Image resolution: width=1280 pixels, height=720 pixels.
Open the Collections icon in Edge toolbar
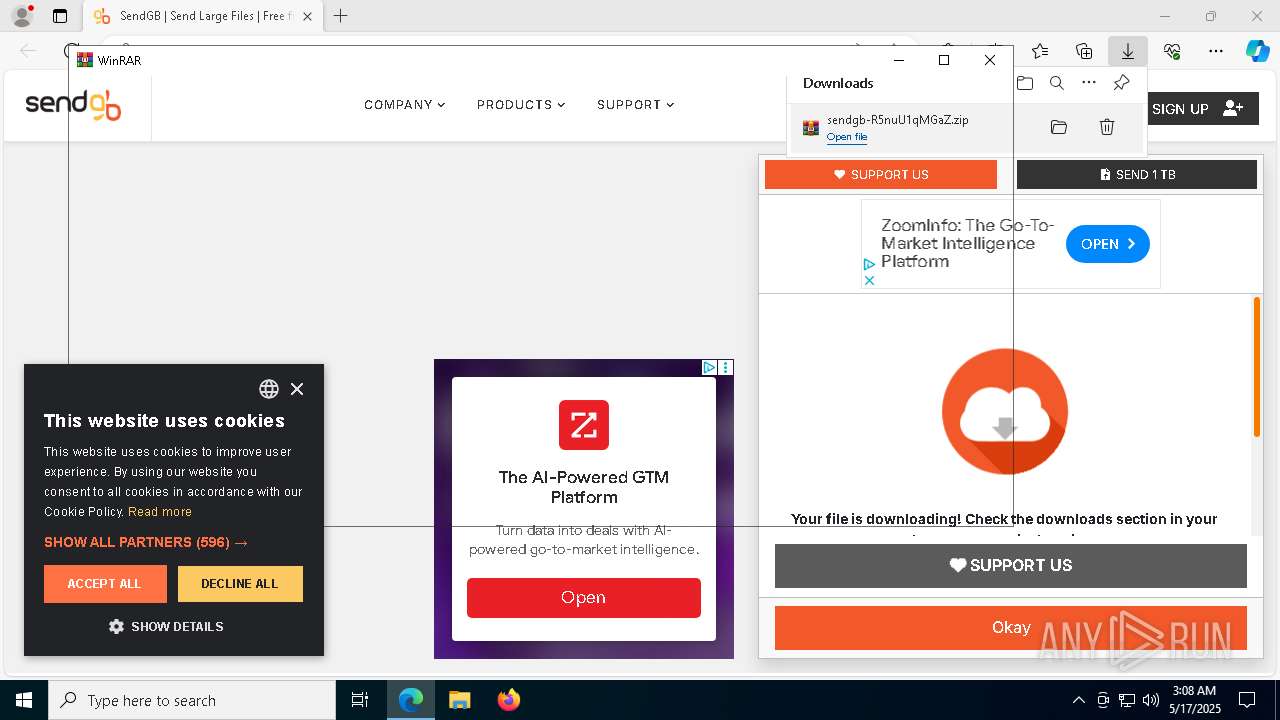1084,51
